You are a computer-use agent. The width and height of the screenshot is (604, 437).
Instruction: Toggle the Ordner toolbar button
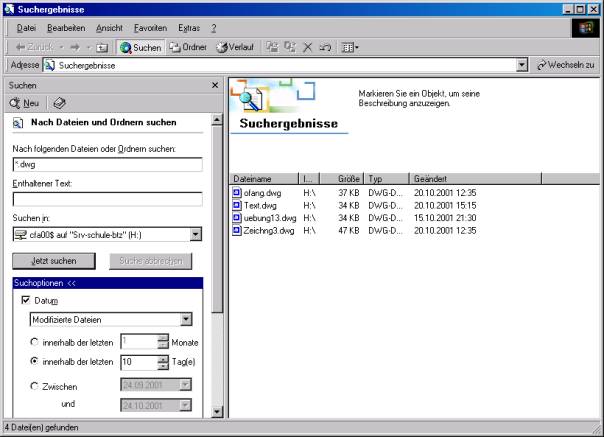click(188, 47)
